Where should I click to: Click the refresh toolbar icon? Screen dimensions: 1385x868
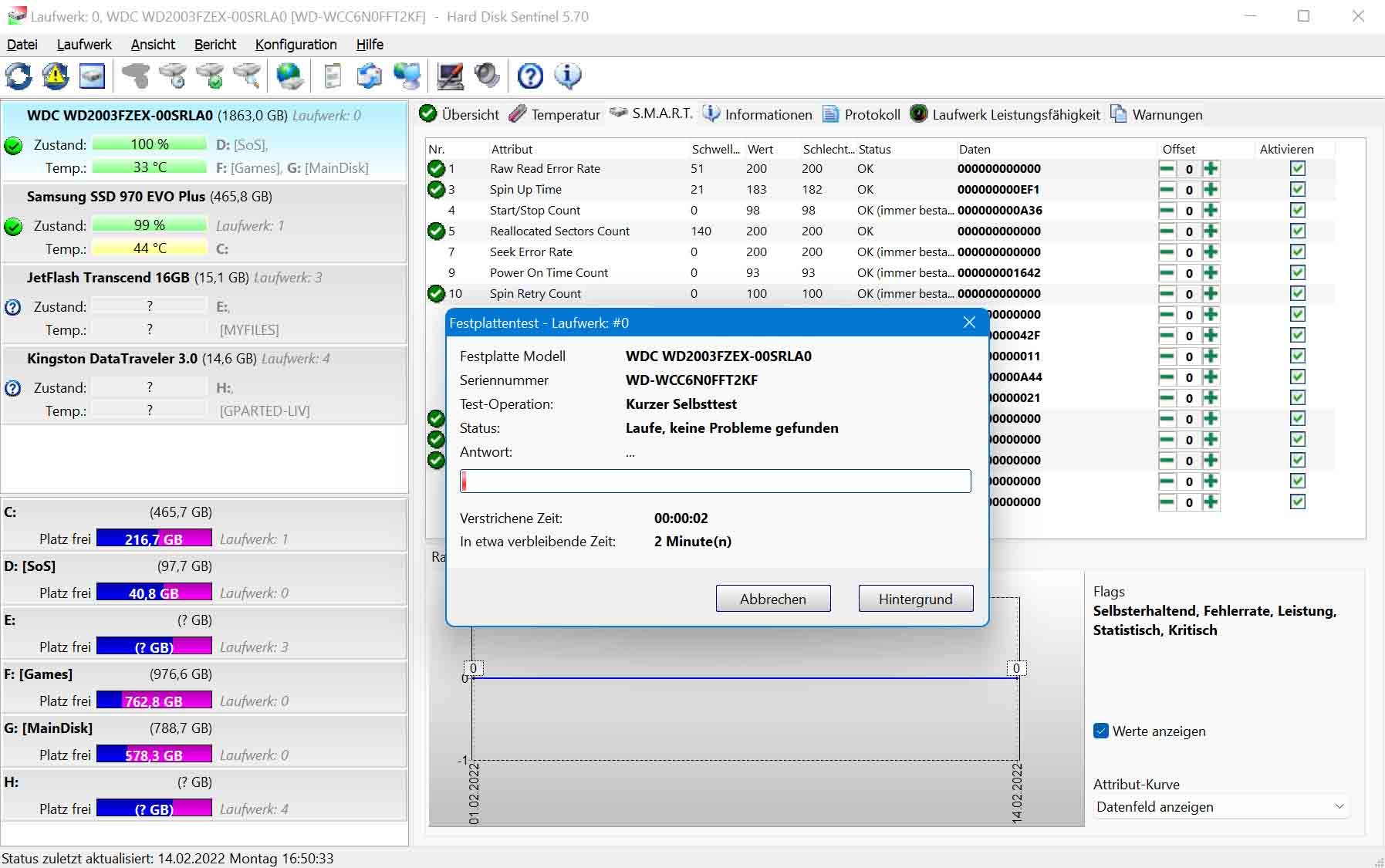click(x=19, y=76)
